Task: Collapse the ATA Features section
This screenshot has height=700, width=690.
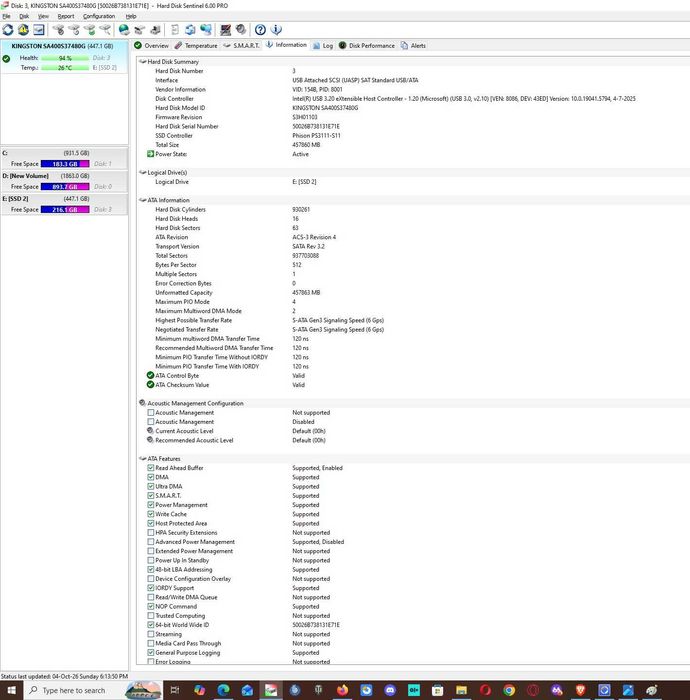Action: 143,458
